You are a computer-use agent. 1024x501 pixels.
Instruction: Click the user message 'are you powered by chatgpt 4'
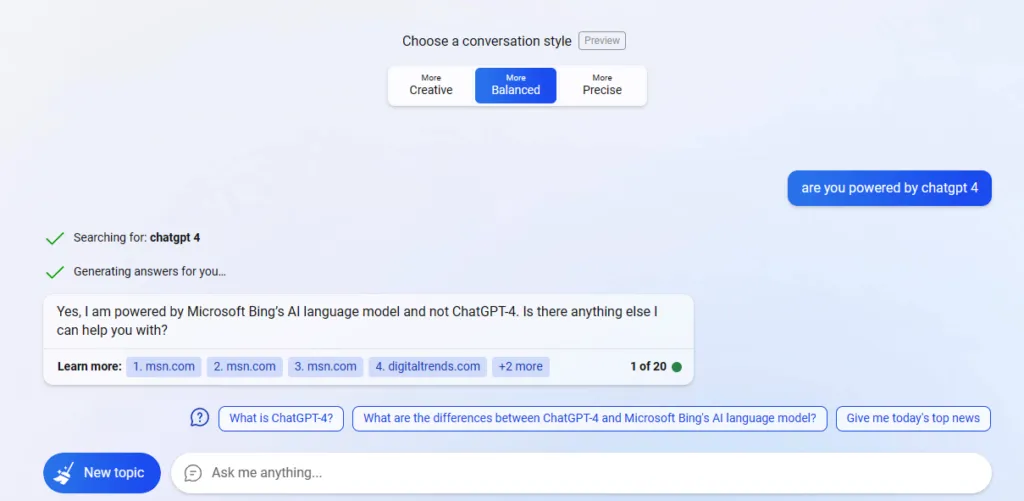click(889, 188)
